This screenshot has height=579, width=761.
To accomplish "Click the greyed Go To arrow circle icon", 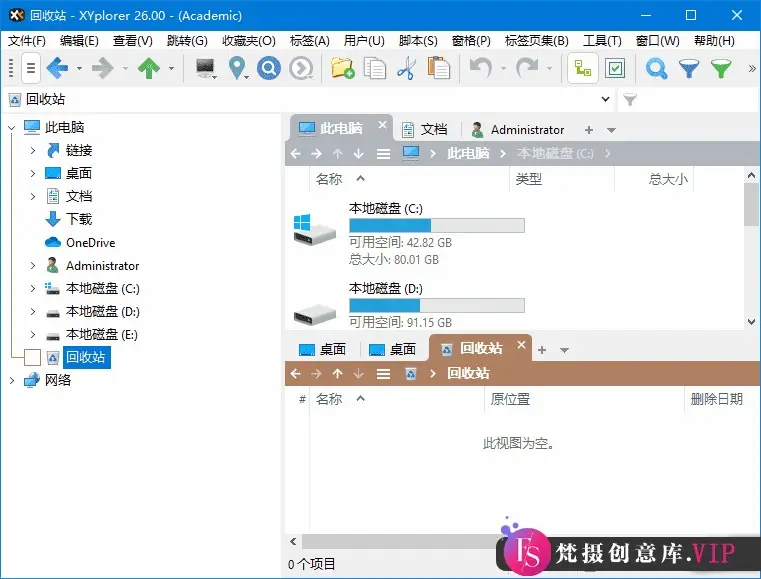I will coord(301,68).
